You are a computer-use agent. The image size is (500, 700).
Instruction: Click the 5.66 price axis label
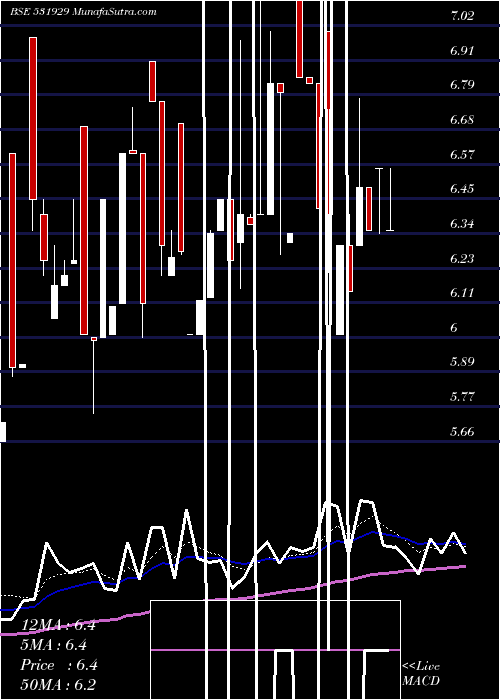(x=462, y=432)
